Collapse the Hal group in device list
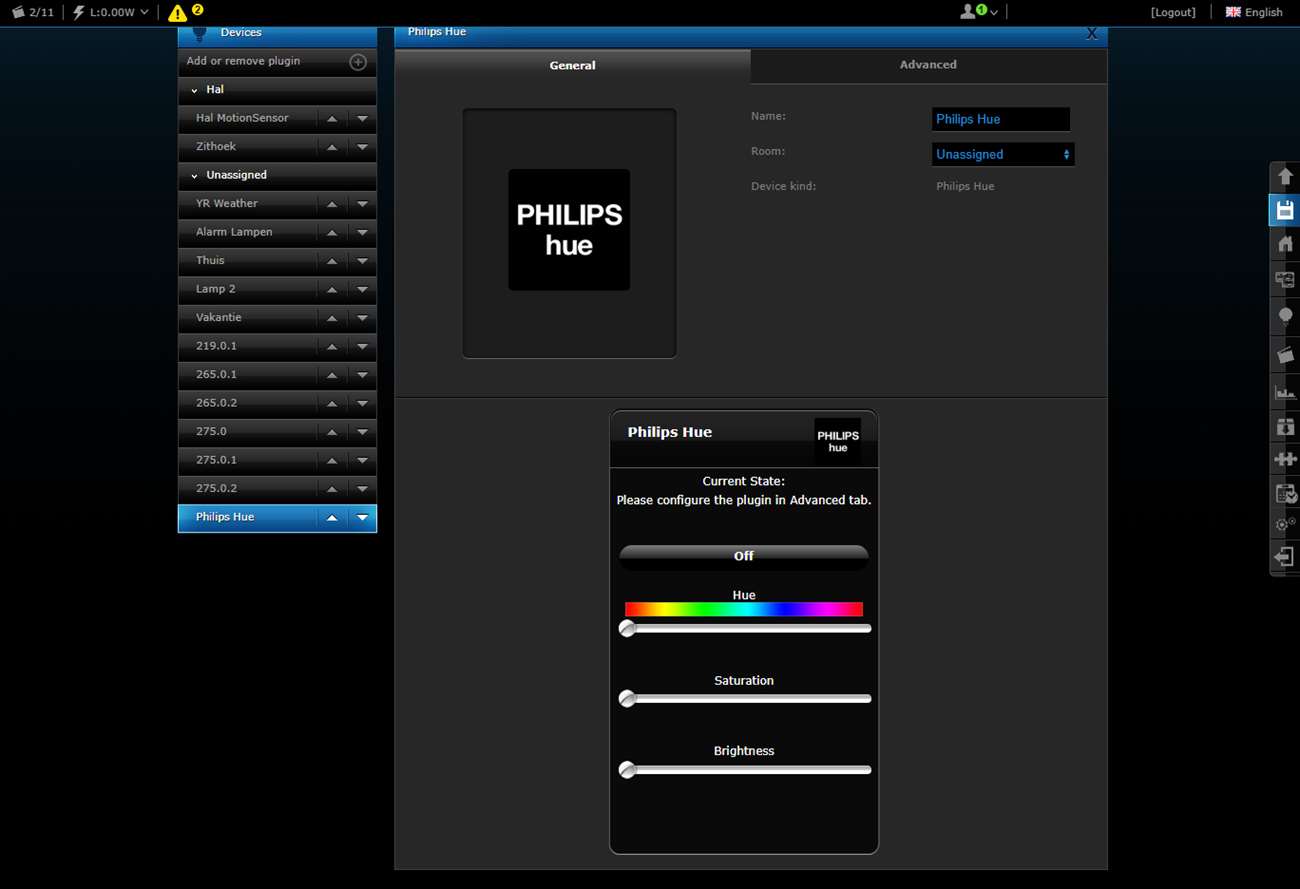Image resolution: width=1300 pixels, height=889 pixels. pos(195,90)
